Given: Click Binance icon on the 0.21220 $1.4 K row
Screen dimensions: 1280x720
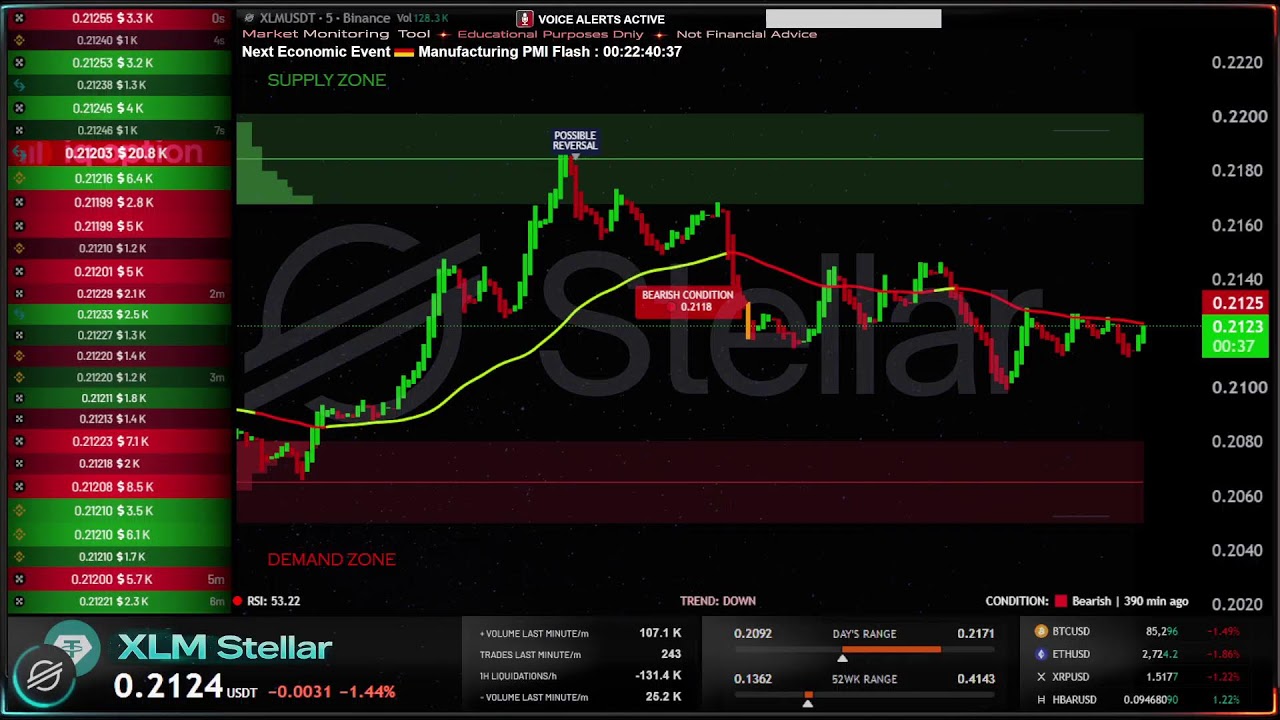Looking at the screenshot, I should click(19, 356).
